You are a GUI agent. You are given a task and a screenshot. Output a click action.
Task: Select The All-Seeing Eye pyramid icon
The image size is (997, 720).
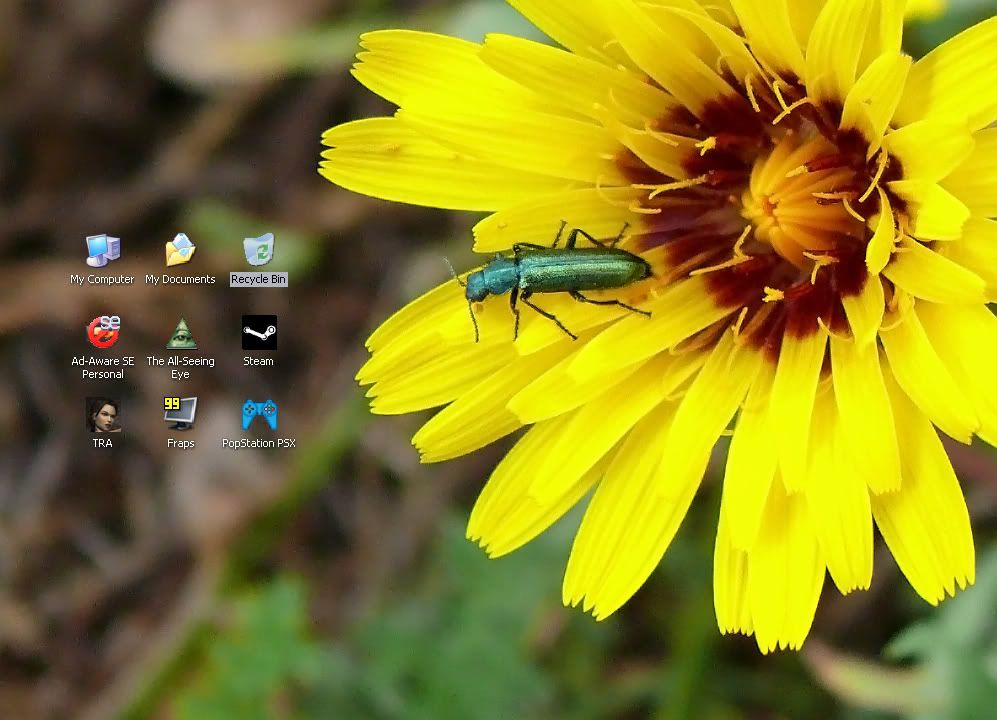coord(180,332)
